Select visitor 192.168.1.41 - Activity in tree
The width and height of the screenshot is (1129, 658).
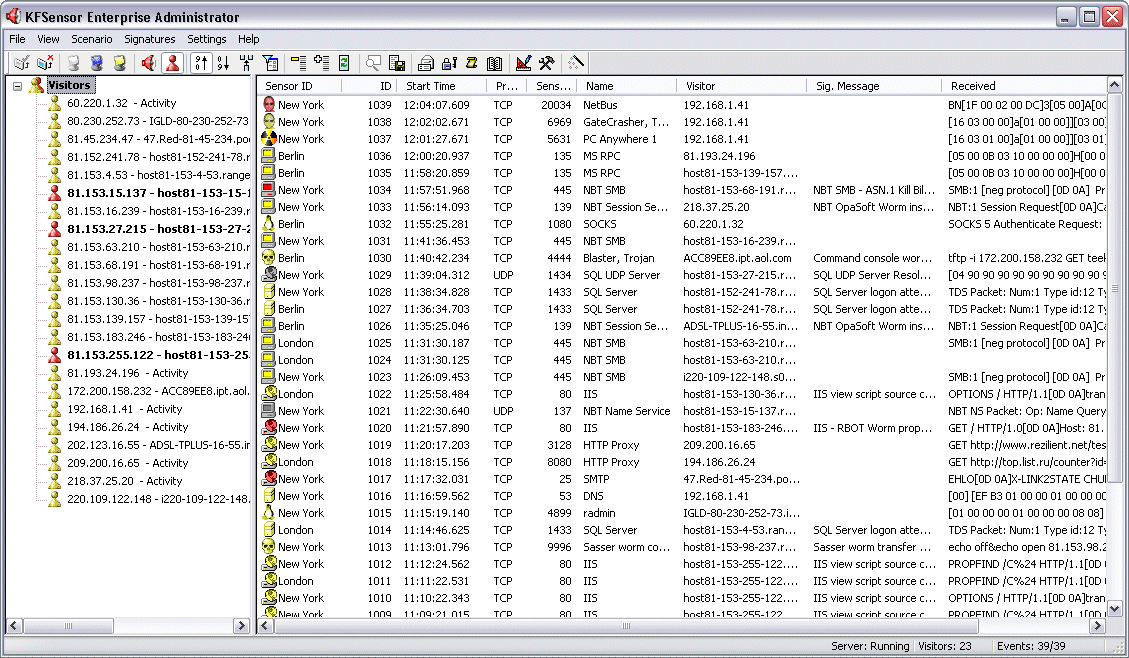124,409
